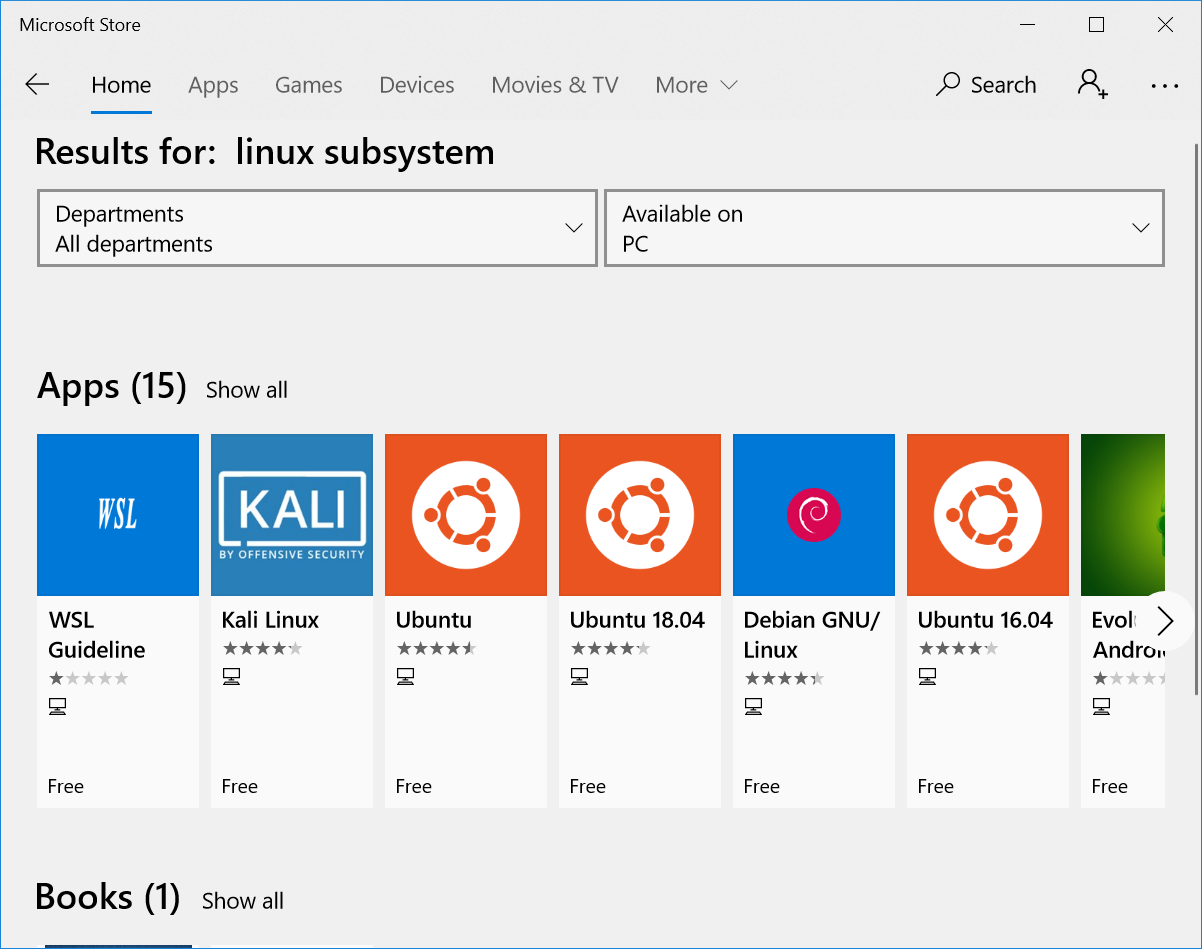Open the account sign-in icon
Viewport: 1202px width, 949px height.
pyautogui.click(x=1092, y=84)
